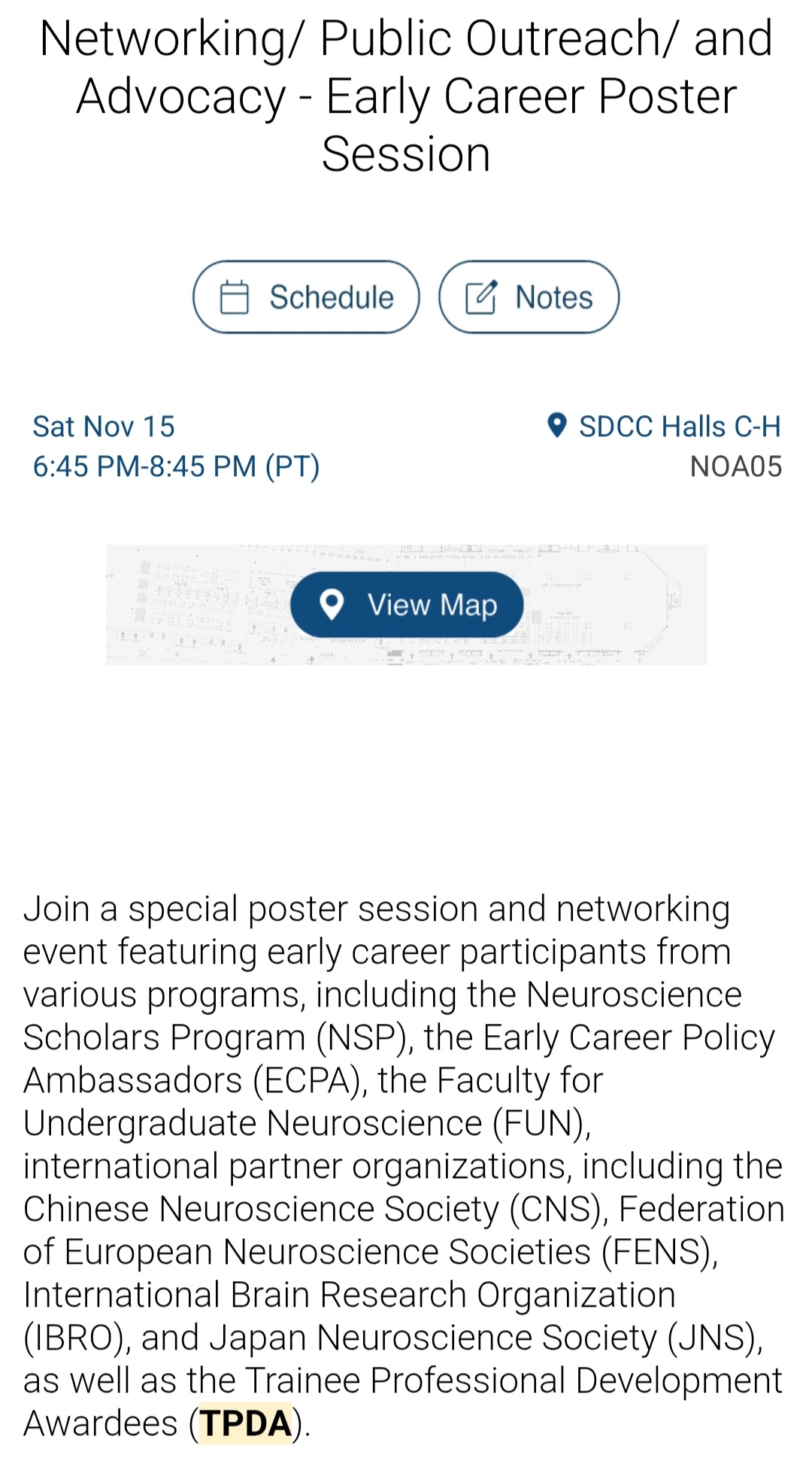Tap the "Scholars Program (NSP)" text

click(x=214, y=1037)
